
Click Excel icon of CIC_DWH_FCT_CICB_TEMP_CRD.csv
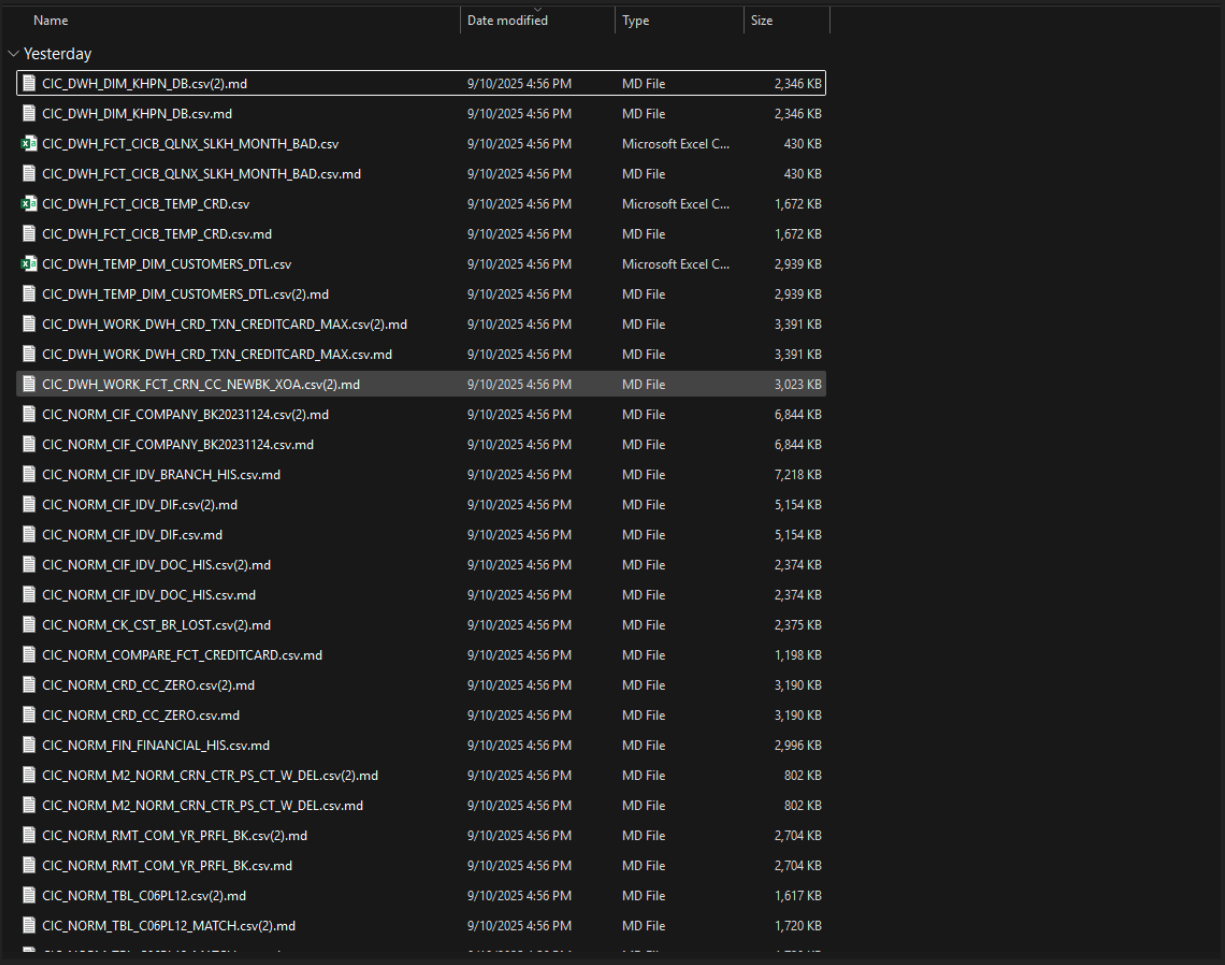coord(29,204)
